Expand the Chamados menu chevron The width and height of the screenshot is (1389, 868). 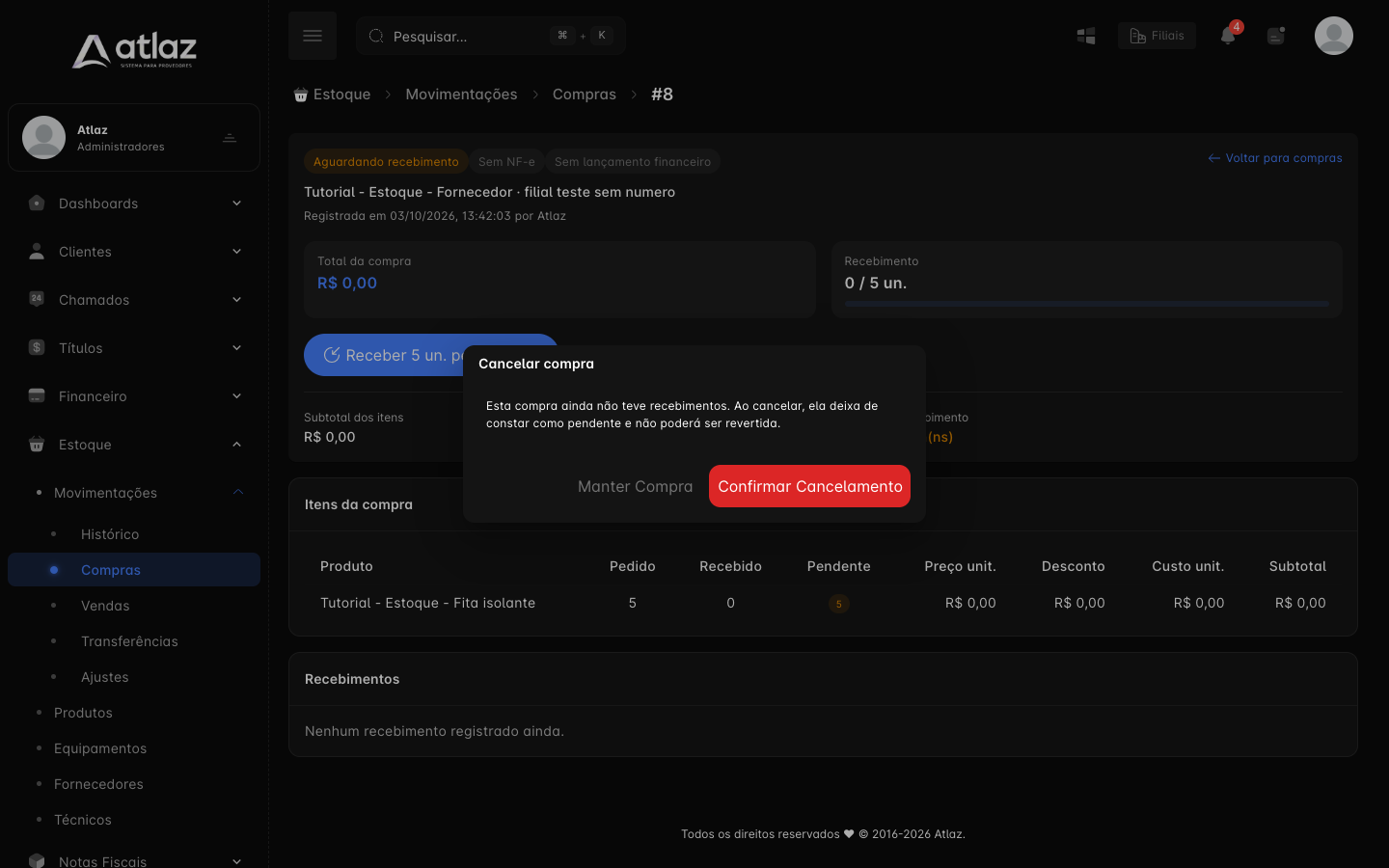coord(236,300)
